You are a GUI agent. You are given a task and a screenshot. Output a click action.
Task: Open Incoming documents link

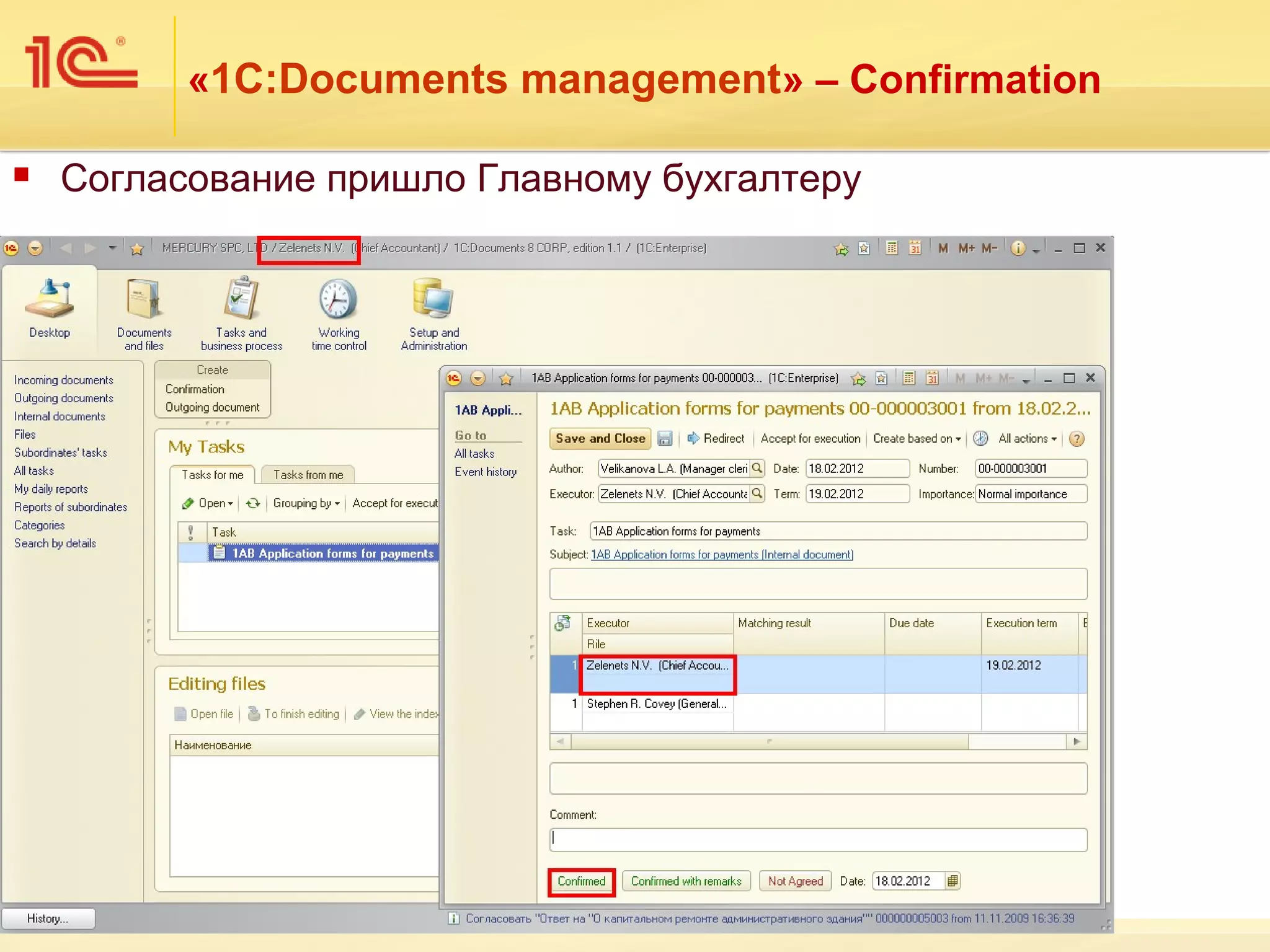(x=64, y=380)
